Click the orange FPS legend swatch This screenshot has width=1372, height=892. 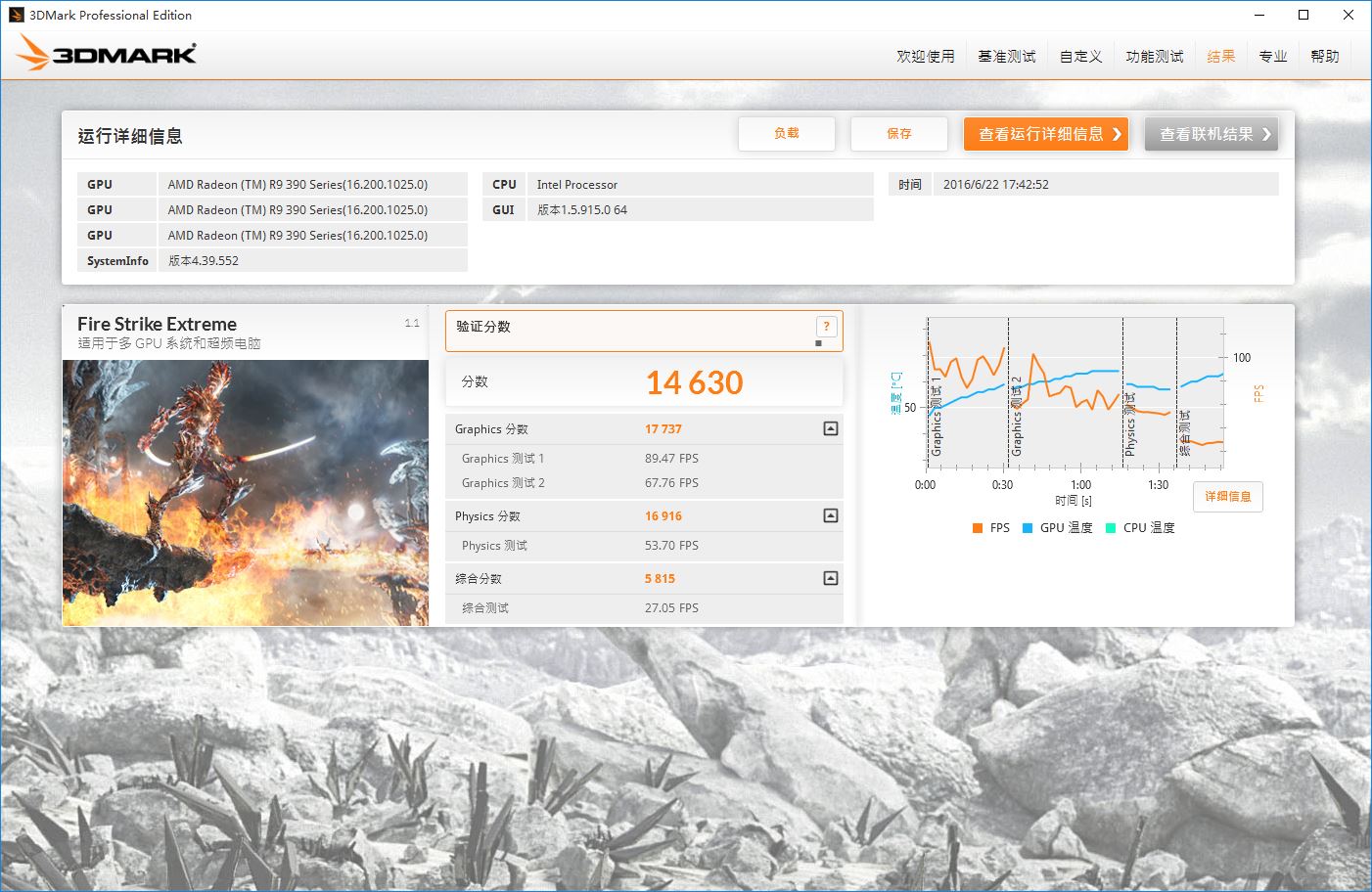click(978, 528)
